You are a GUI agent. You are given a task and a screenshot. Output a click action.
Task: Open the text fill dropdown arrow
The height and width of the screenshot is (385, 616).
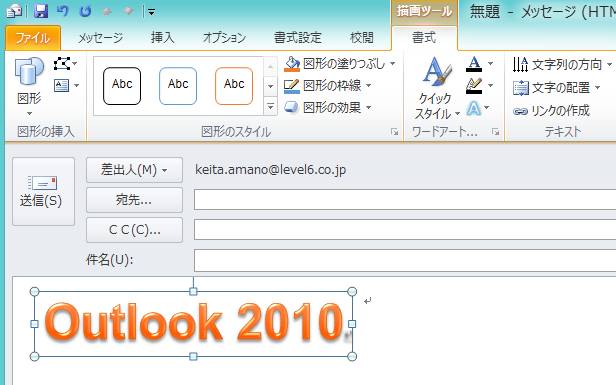click(490, 63)
